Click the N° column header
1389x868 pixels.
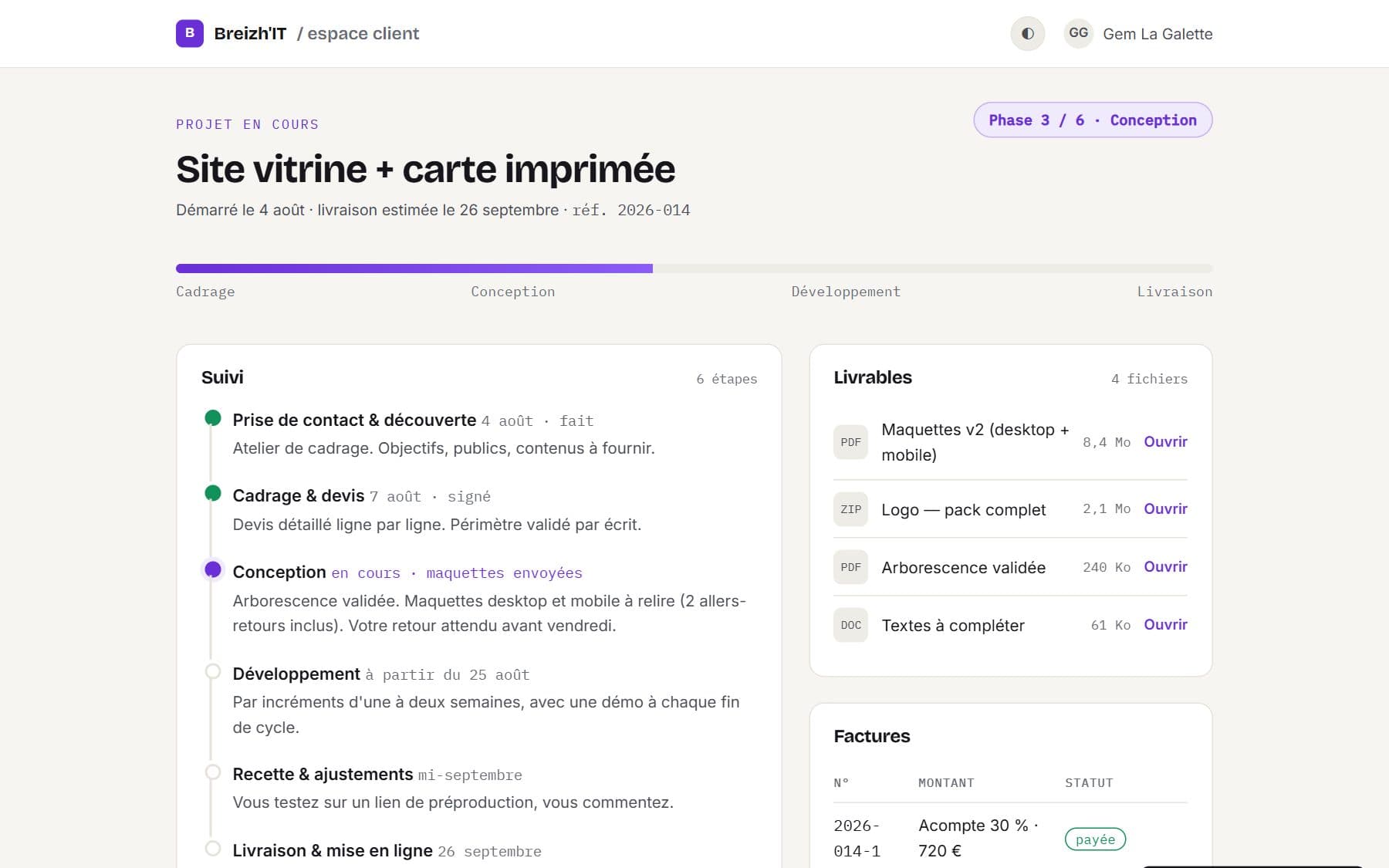click(x=841, y=782)
